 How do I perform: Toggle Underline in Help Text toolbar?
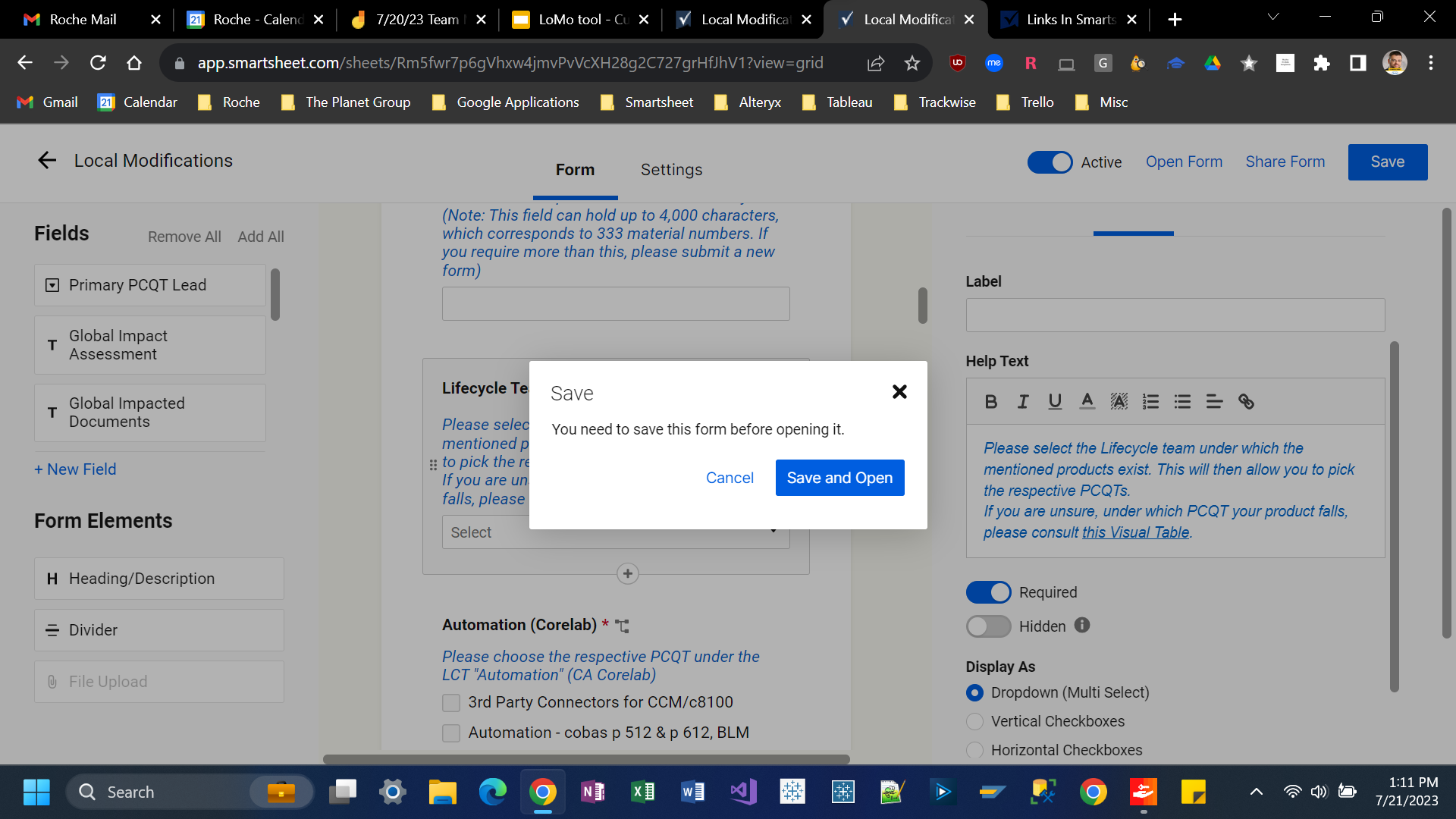click(1055, 402)
